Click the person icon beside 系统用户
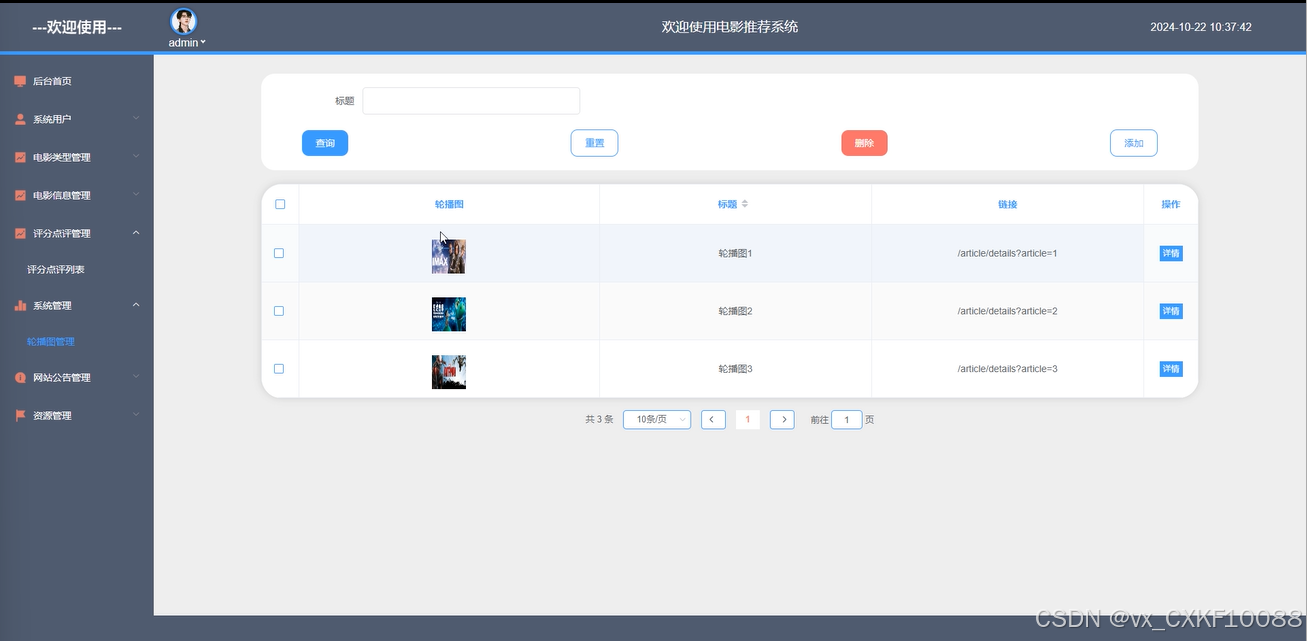The width and height of the screenshot is (1307, 641). (20, 119)
